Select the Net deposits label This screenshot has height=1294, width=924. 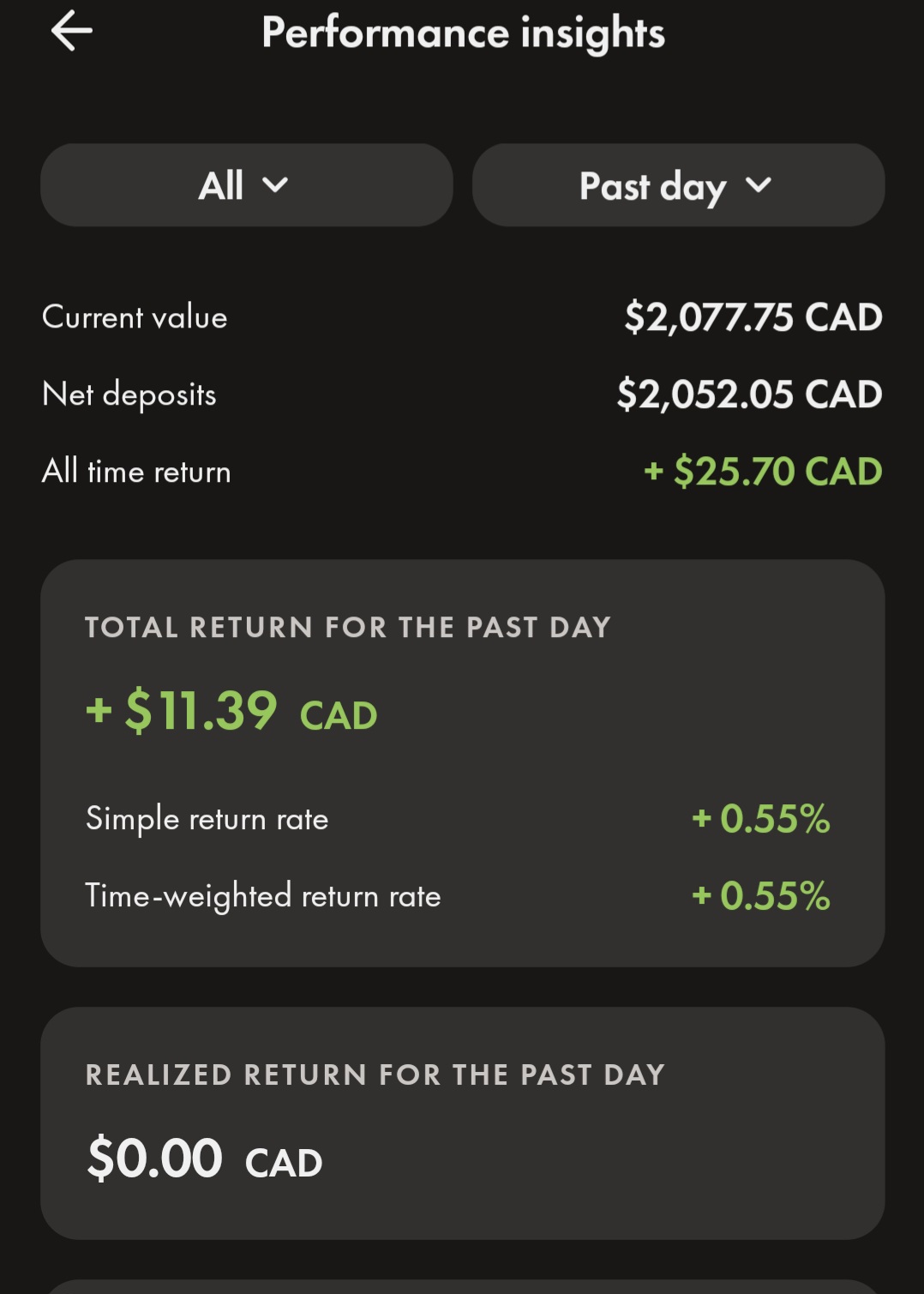129,394
